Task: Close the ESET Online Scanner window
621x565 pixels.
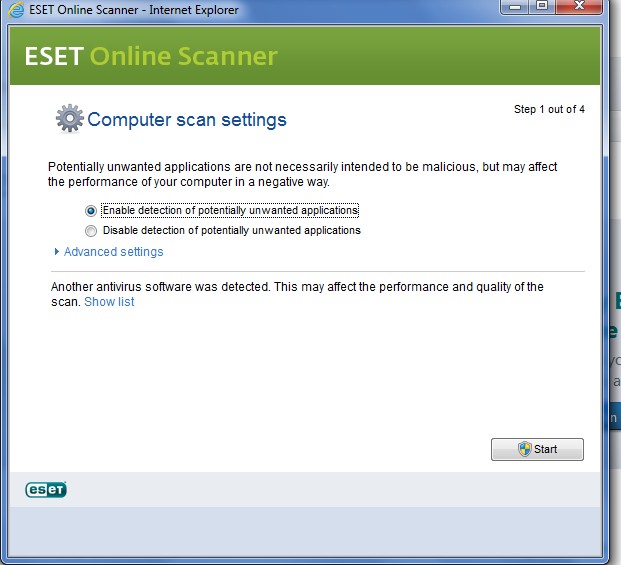Action: pos(579,7)
